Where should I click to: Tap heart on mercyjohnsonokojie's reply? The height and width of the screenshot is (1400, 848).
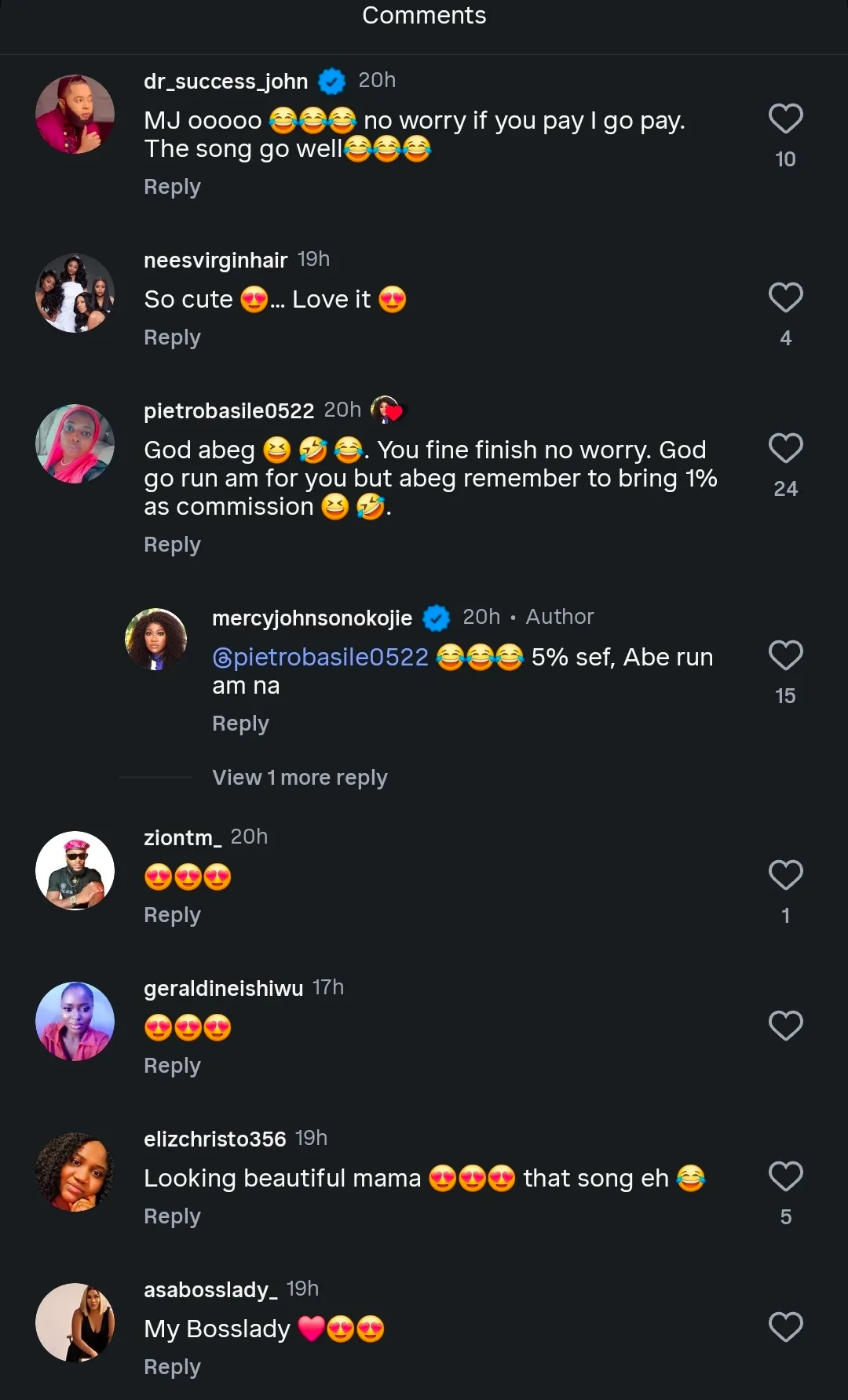tap(785, 656)
